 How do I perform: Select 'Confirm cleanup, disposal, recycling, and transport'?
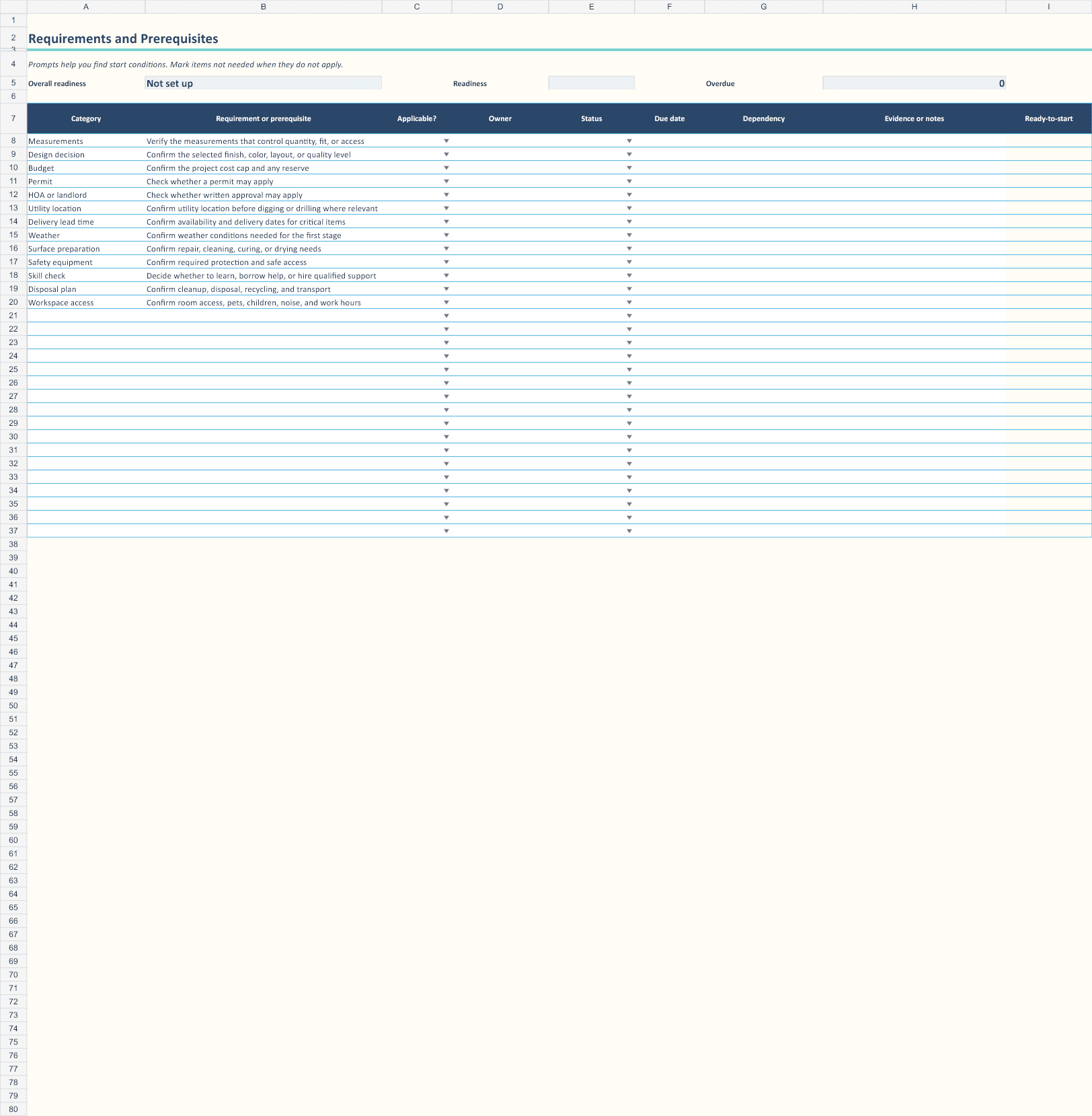tap(264, 289)
